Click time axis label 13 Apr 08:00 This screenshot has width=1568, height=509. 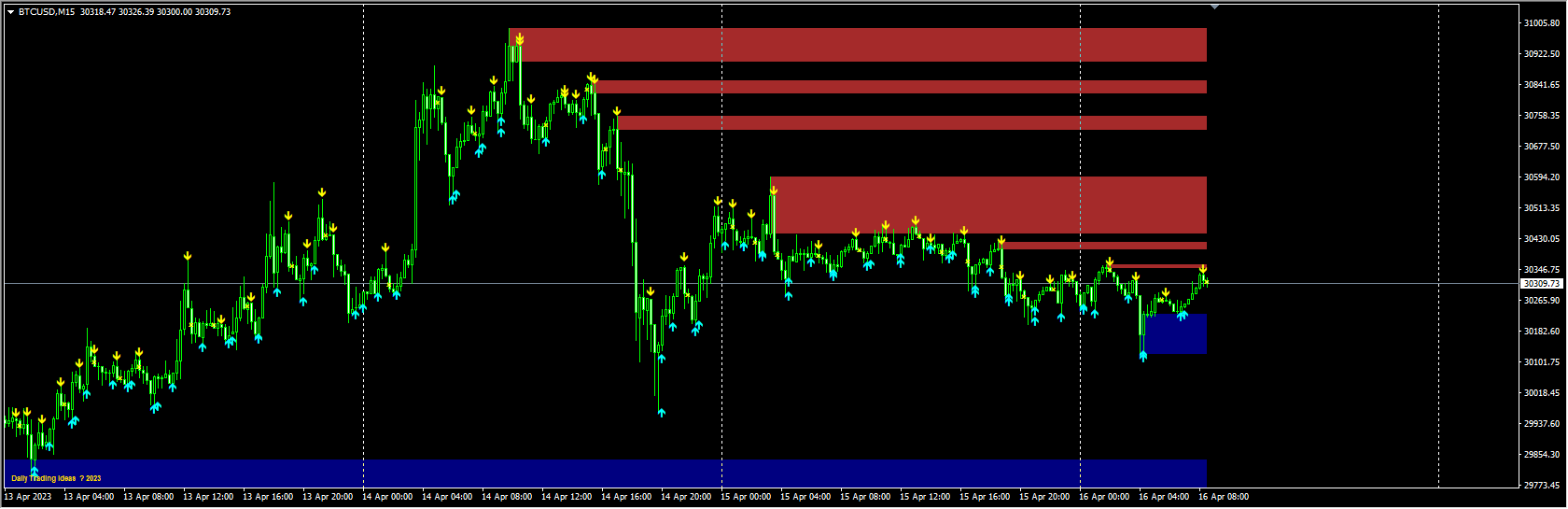(148, 497)
